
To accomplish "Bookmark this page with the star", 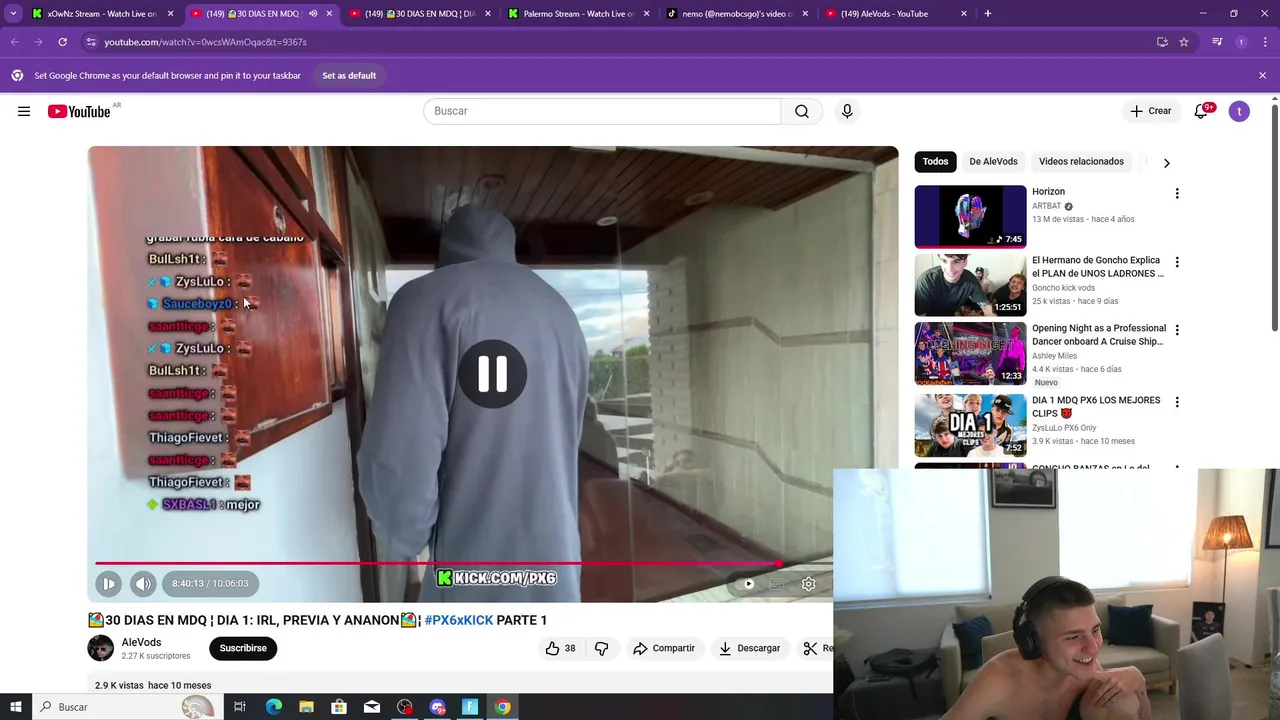I will 1184,42.
